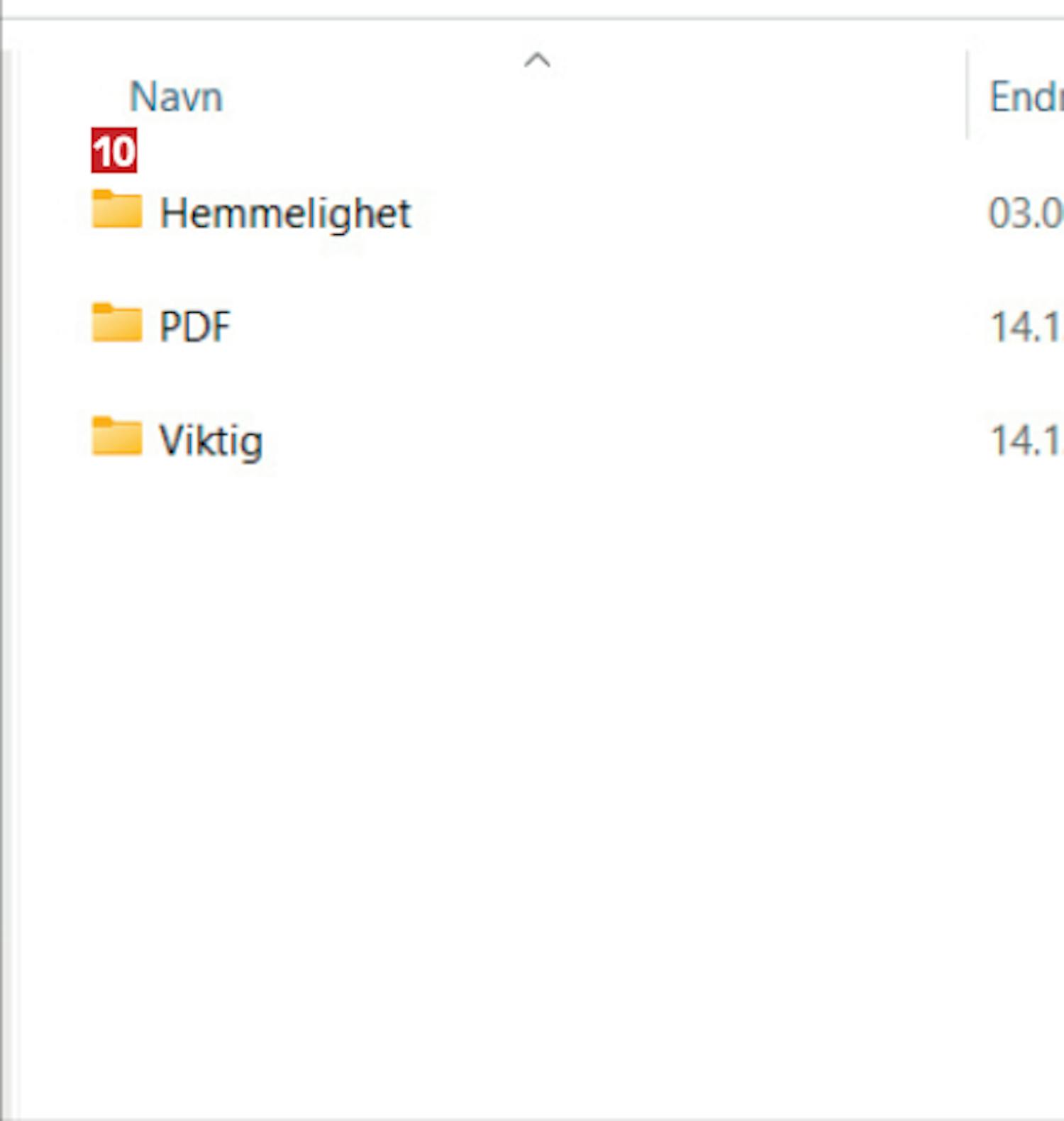Image resolution: width=1064 pixels, height=1121 pixels.
Task: Select the Hemmelighet folder icon
Action: coord(117,209)
